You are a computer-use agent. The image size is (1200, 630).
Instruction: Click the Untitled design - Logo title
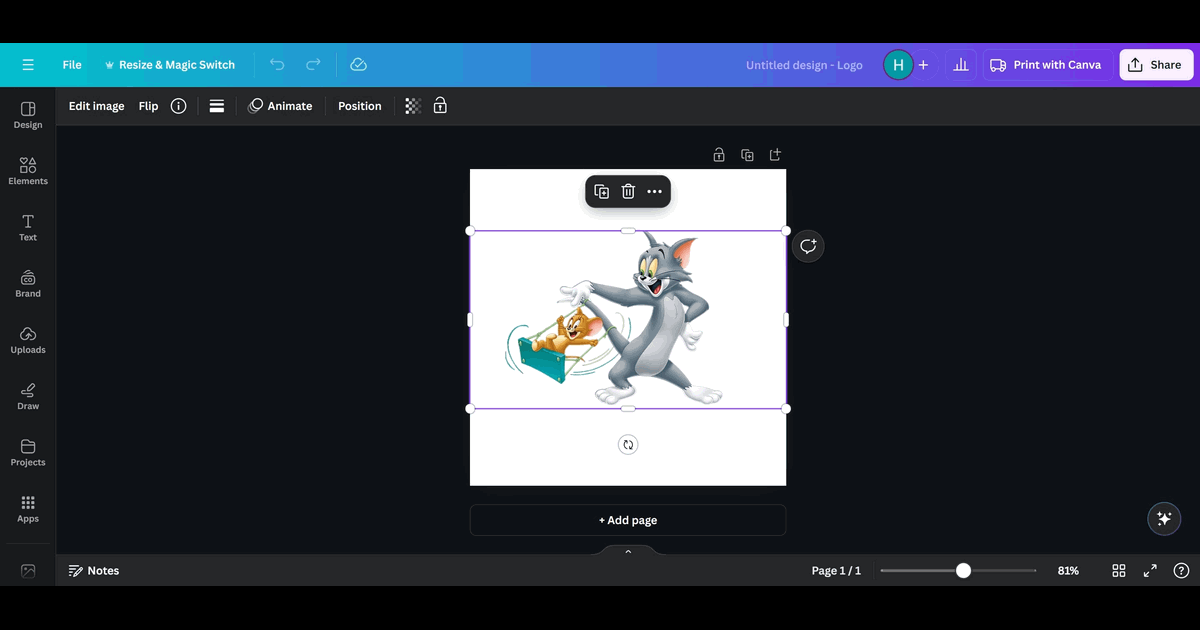click(x=804, y=65)
